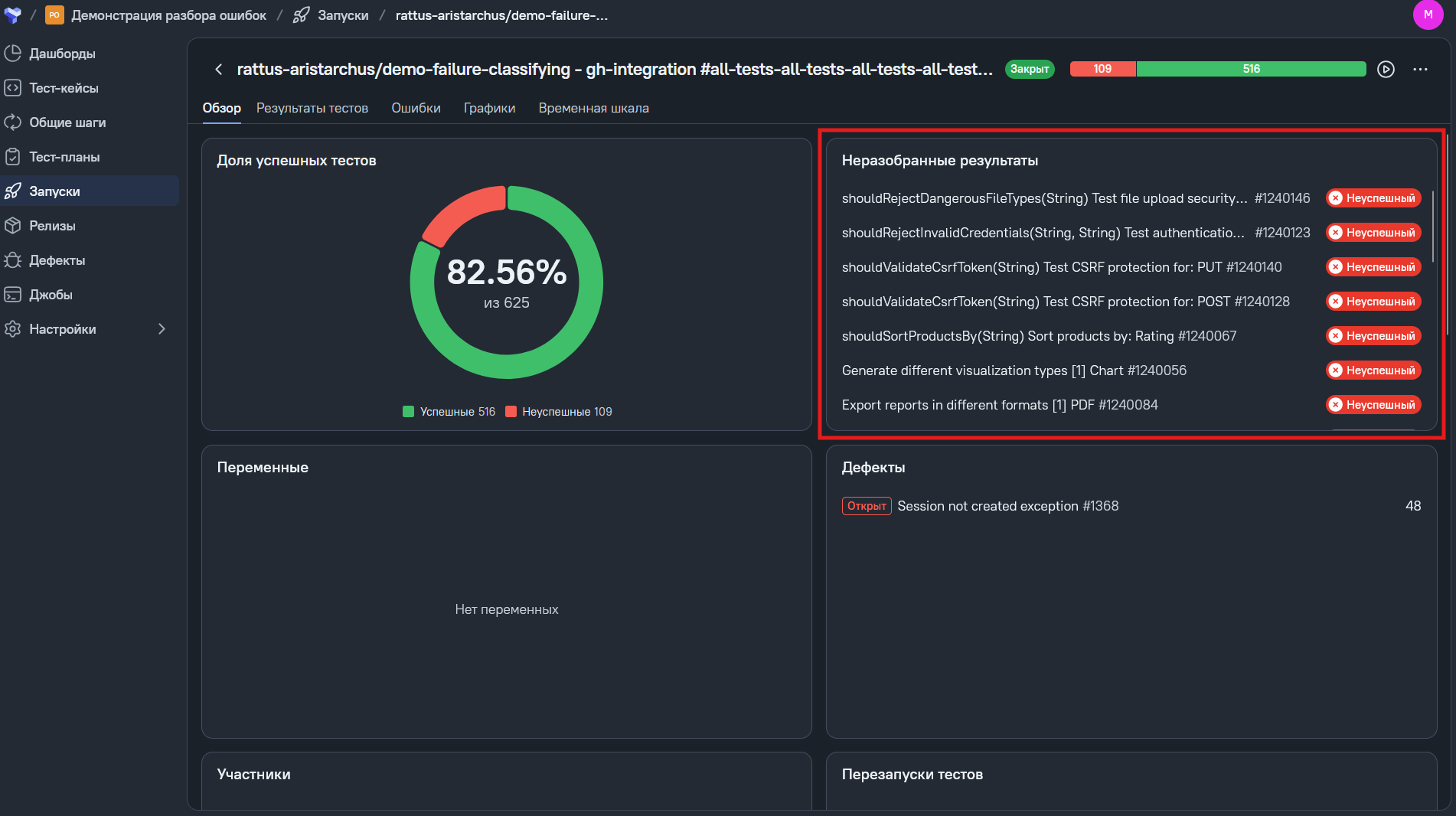Expand the Настройки chevron arrow
The height and width of the screenshot is (816, 1456).
[x=162, y=329]
